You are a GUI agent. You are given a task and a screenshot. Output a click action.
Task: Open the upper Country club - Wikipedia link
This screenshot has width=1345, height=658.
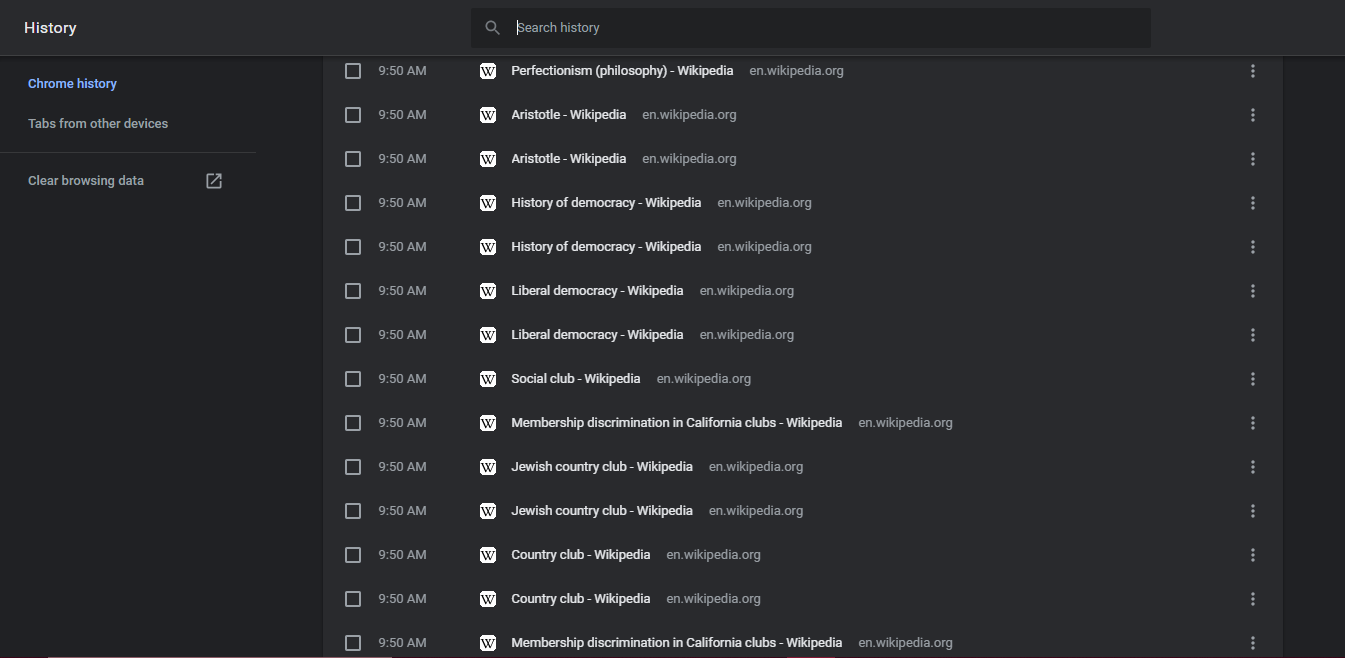coord(581,555)
